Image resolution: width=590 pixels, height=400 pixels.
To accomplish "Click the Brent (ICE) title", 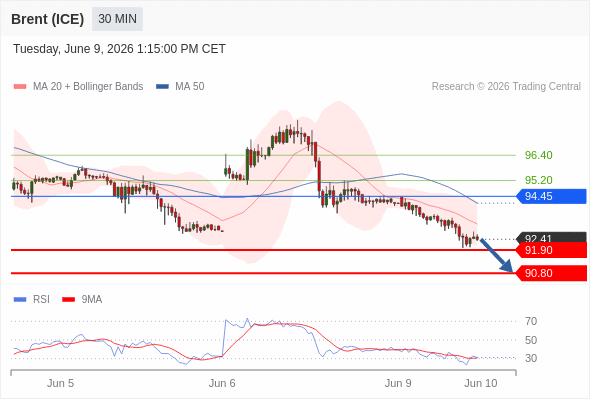I will click(47, 19).
